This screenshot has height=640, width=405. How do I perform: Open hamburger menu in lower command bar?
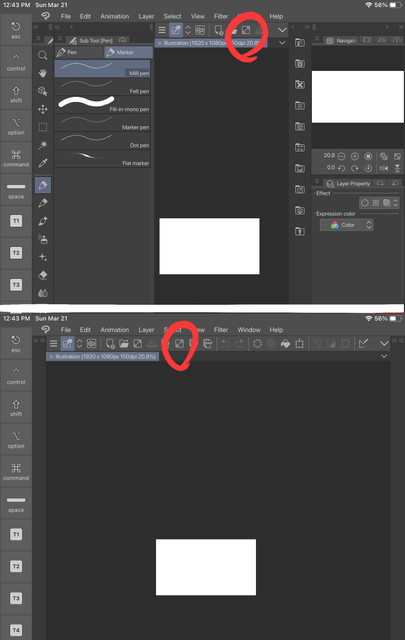53,344
